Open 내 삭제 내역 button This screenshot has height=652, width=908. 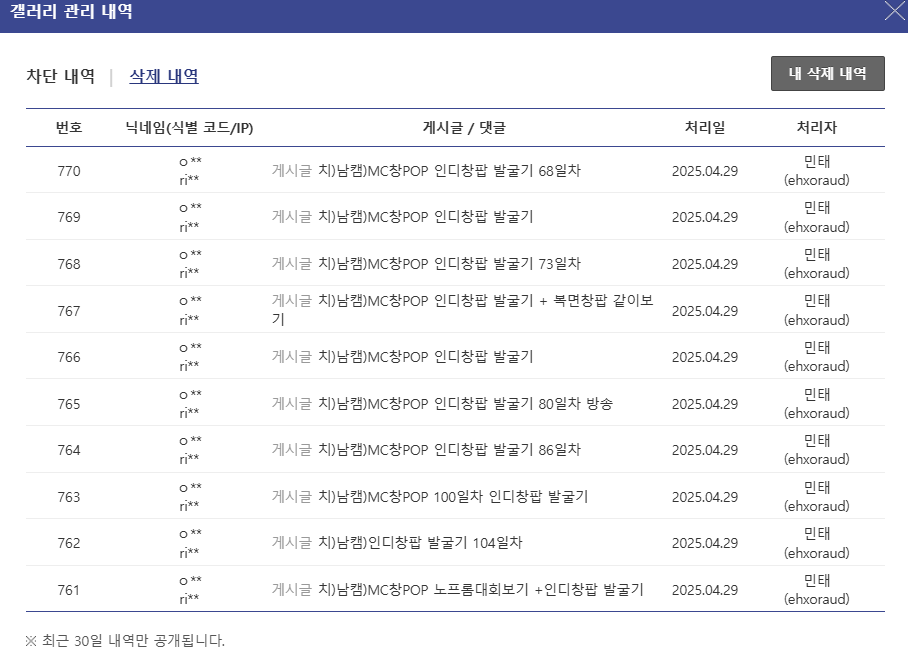828,74
